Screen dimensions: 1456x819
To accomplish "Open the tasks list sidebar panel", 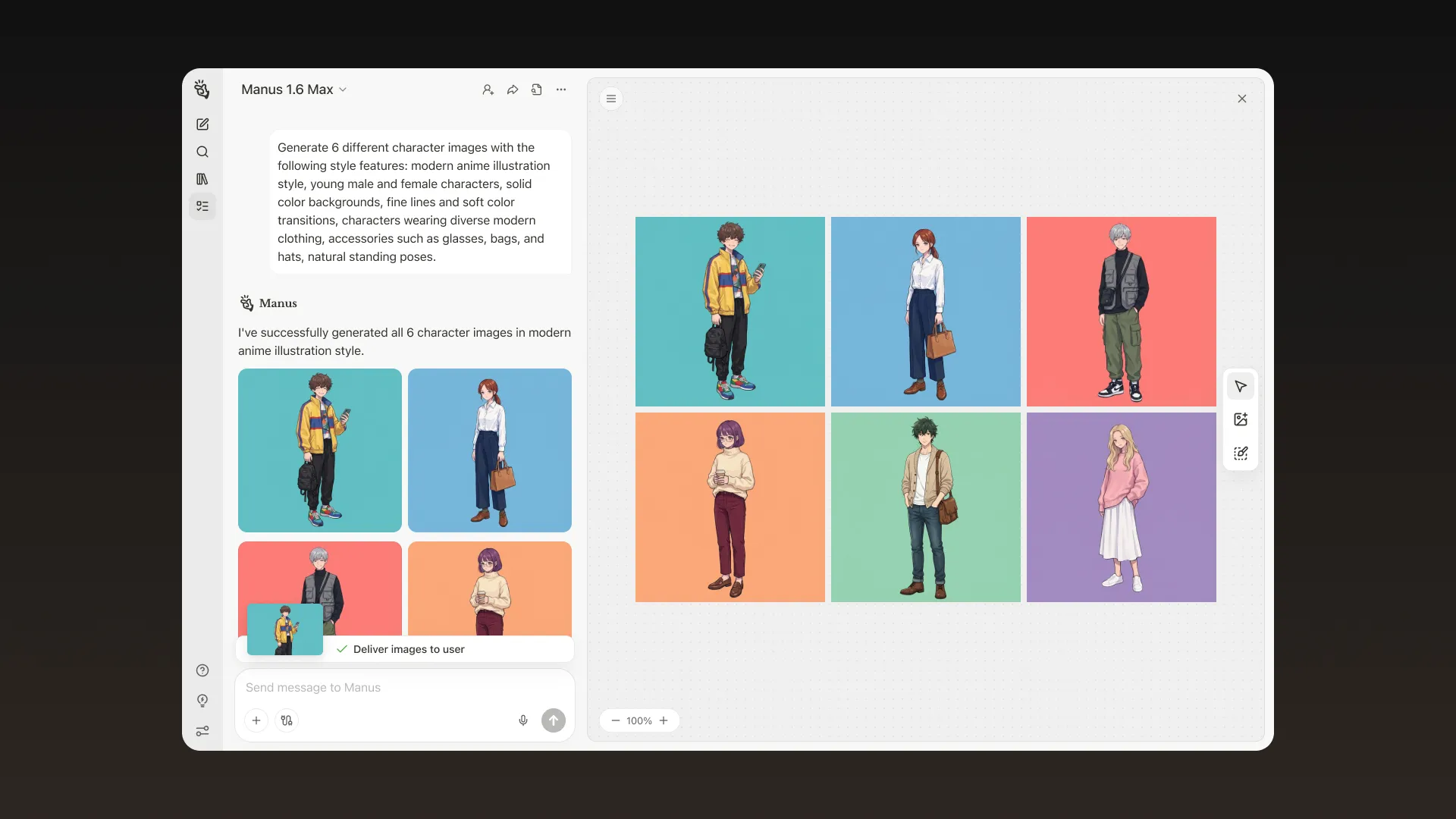I will click(202, 206).
